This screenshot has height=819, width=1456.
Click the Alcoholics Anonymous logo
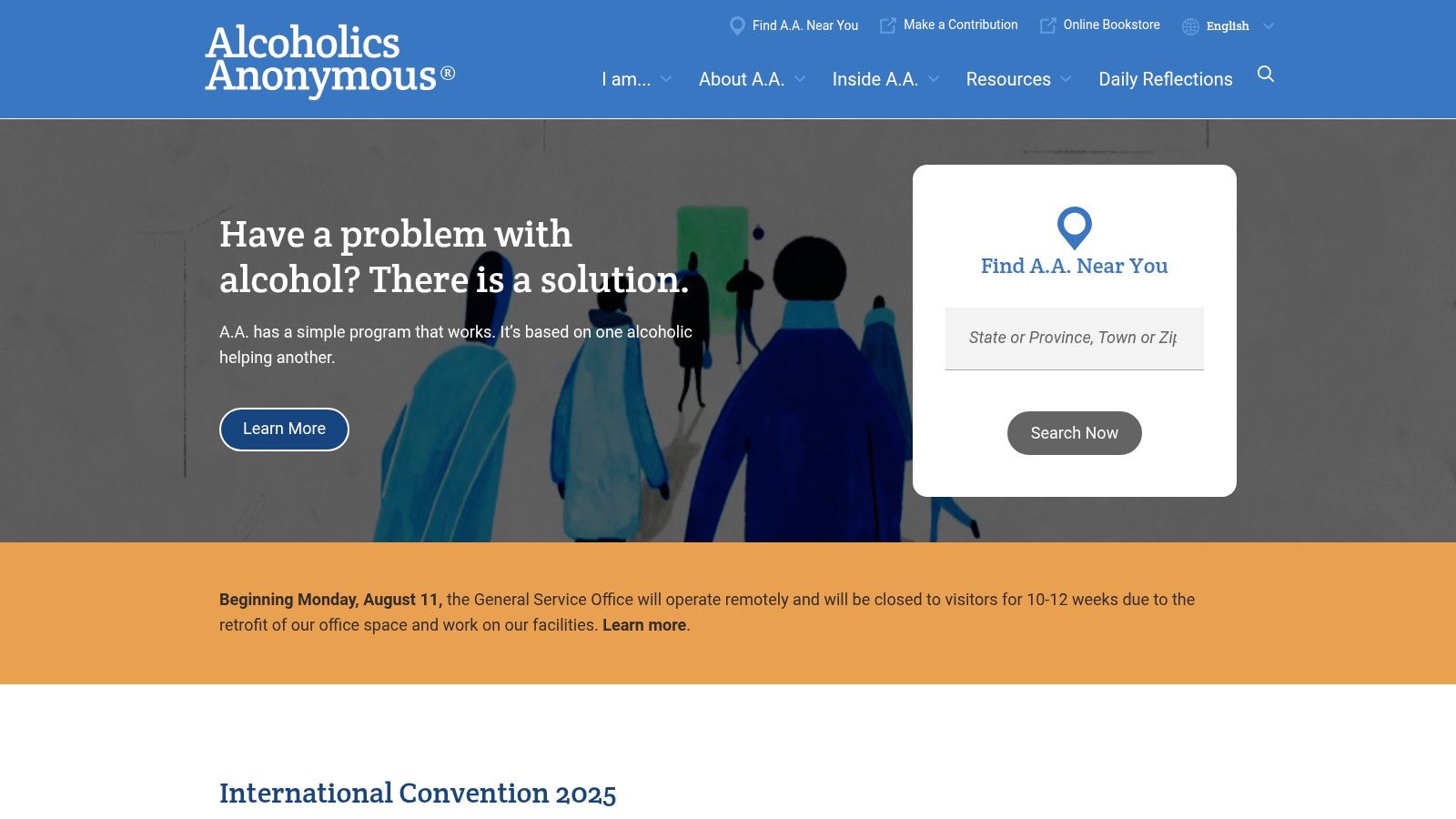[329, 60]
